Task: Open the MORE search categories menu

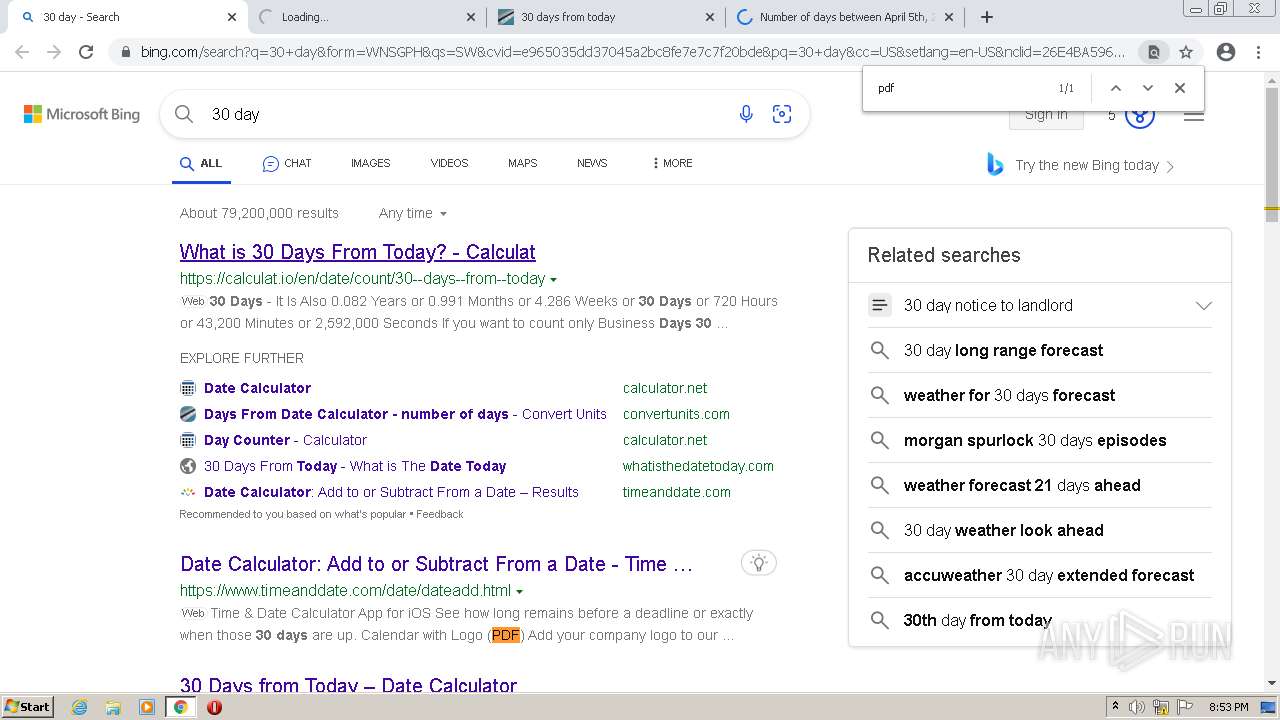Action: (x=672, y=163)
